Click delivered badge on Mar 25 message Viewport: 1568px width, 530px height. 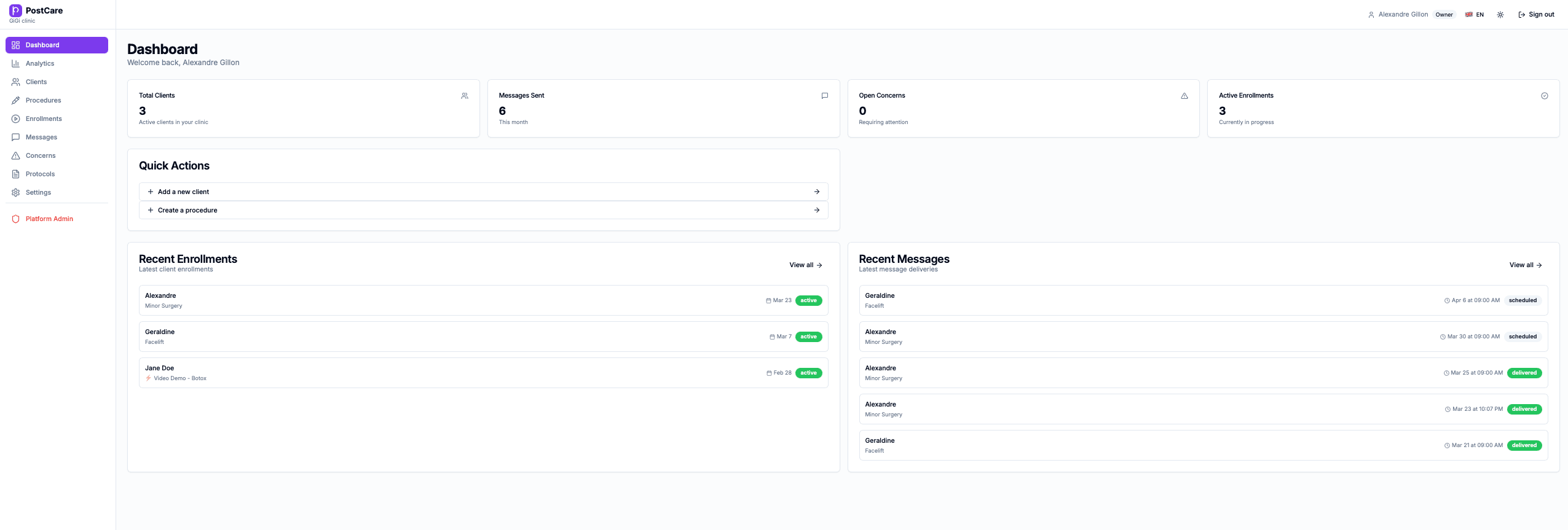point(1524,373)
